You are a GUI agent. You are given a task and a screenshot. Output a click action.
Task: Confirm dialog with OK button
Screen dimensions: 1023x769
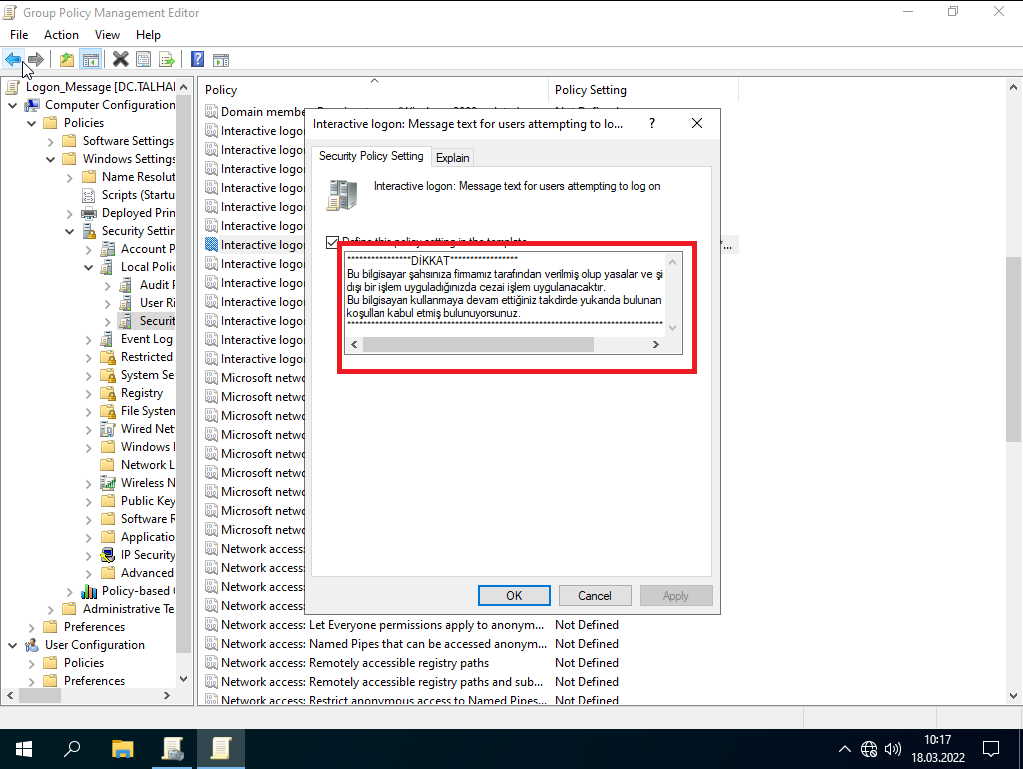point(514,596)
